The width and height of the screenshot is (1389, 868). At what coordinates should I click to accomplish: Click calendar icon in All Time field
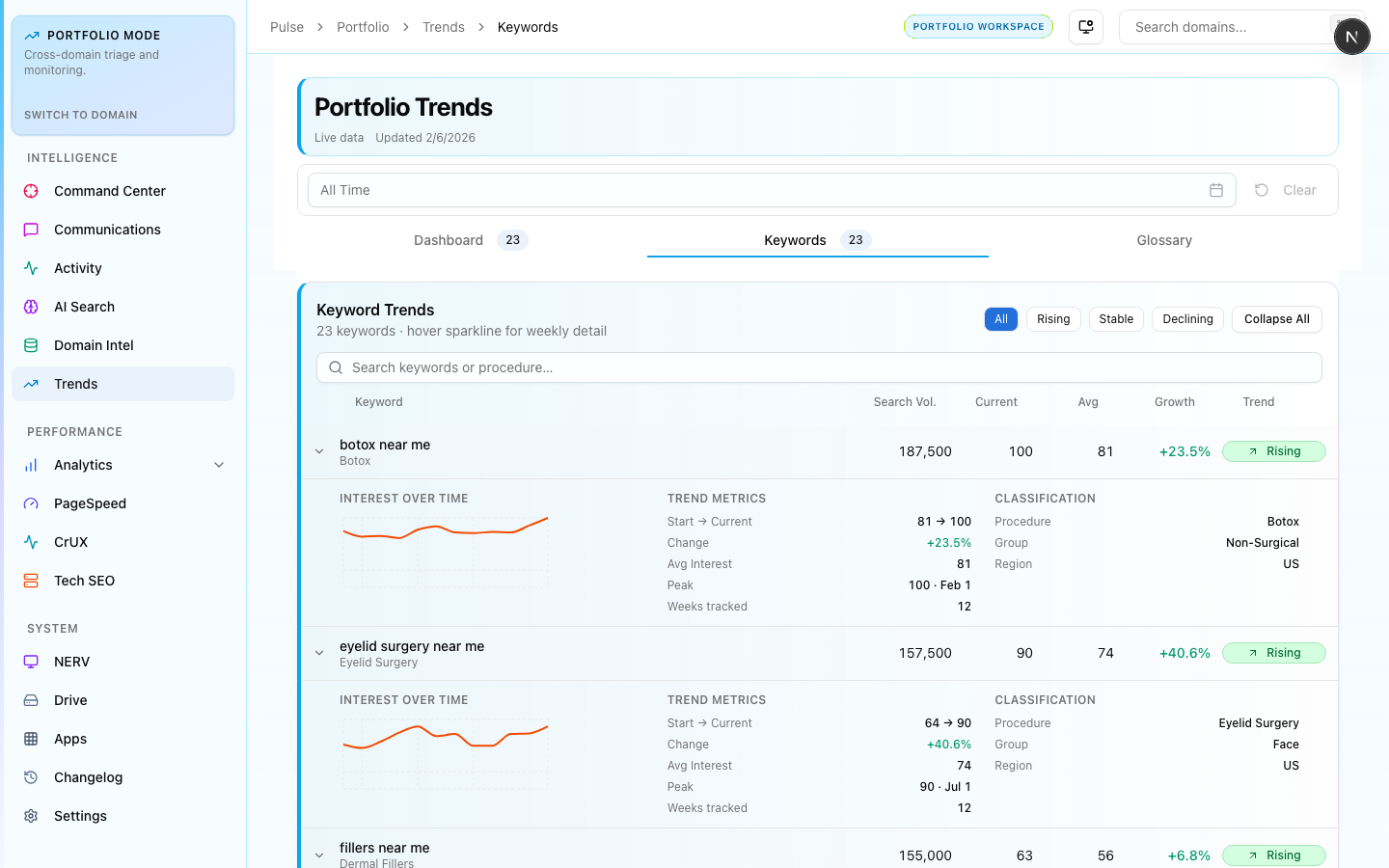click(1215, 190)
